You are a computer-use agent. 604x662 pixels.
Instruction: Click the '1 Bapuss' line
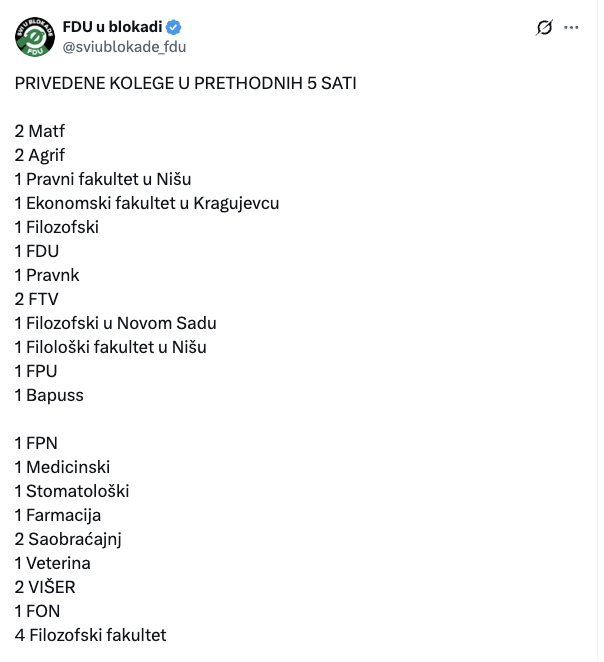49,396
